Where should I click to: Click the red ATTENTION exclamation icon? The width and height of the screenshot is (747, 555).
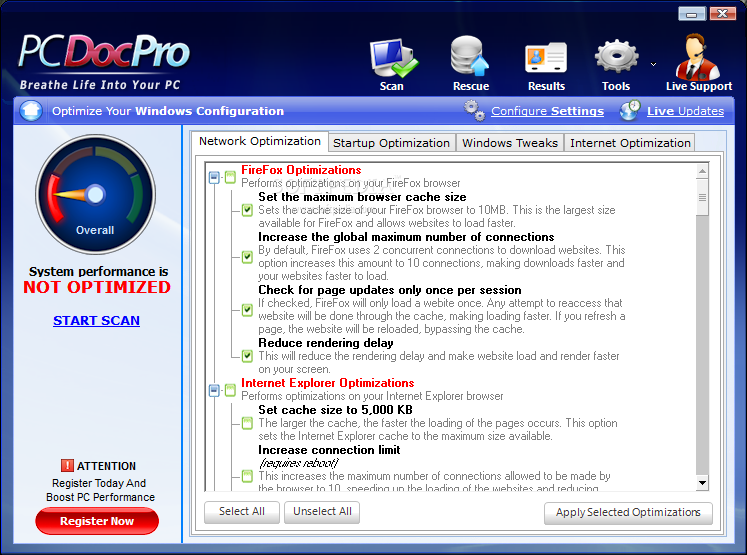(x=67, y=465)
